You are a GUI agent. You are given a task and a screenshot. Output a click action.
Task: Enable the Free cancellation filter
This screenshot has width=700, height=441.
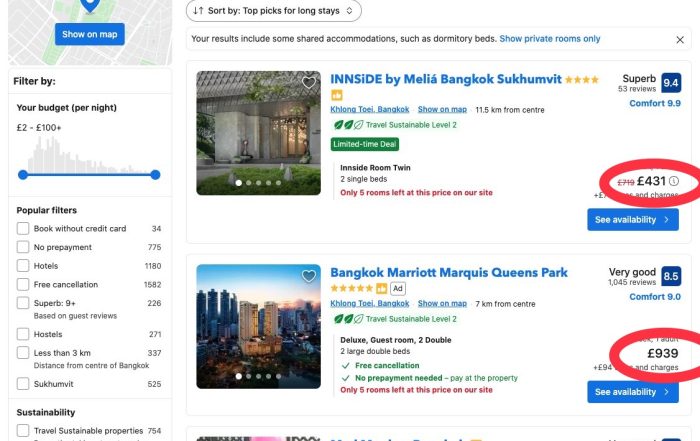point(23,284)
